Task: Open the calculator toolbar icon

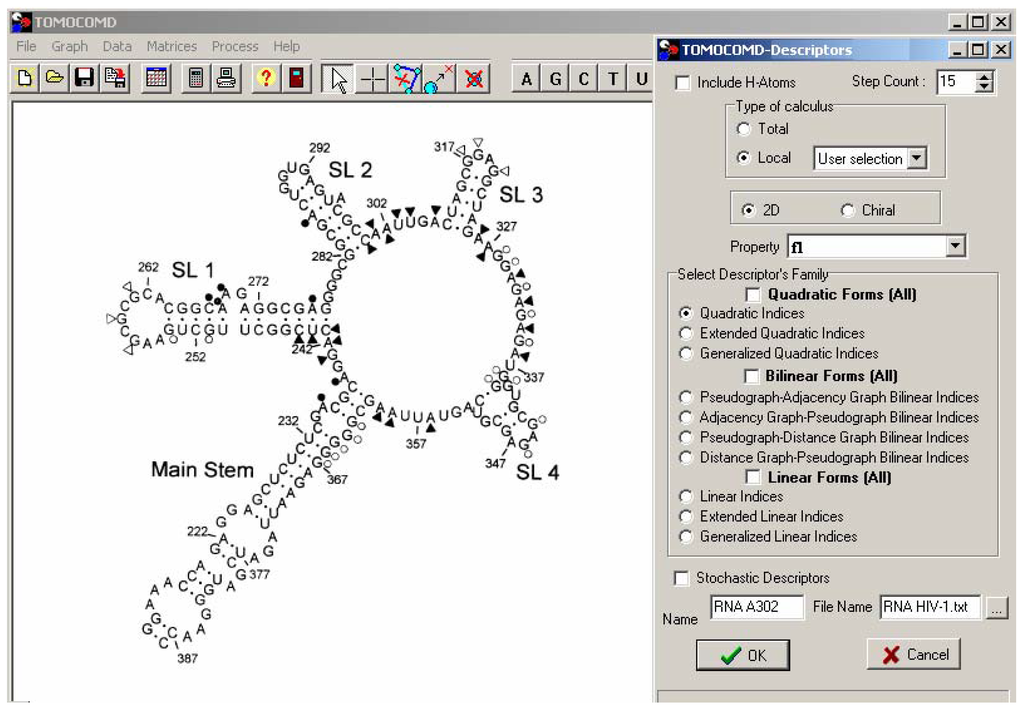Action: 197,79
